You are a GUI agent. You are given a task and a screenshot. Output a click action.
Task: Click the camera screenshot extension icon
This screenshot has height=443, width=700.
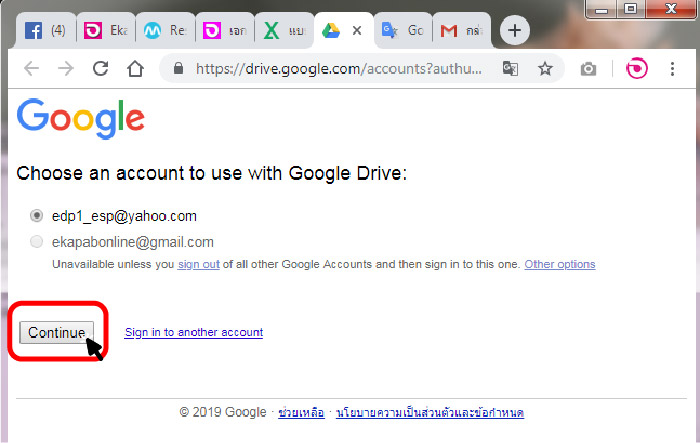588,69
